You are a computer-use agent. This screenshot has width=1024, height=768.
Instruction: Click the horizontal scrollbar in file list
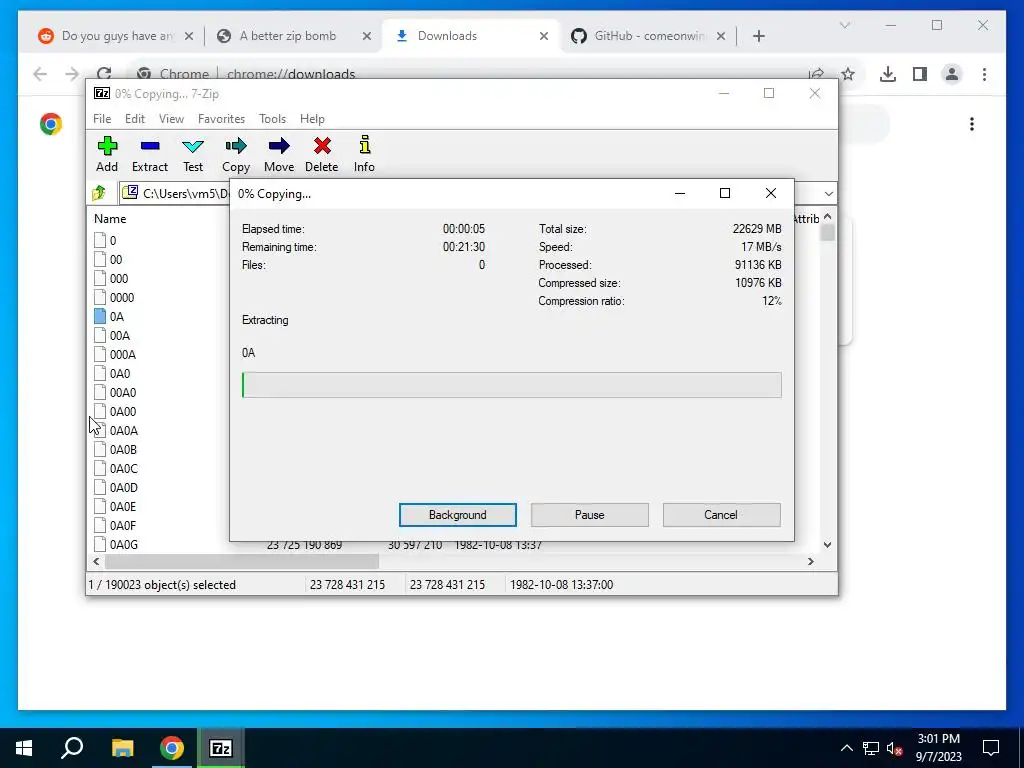[242, 561]
